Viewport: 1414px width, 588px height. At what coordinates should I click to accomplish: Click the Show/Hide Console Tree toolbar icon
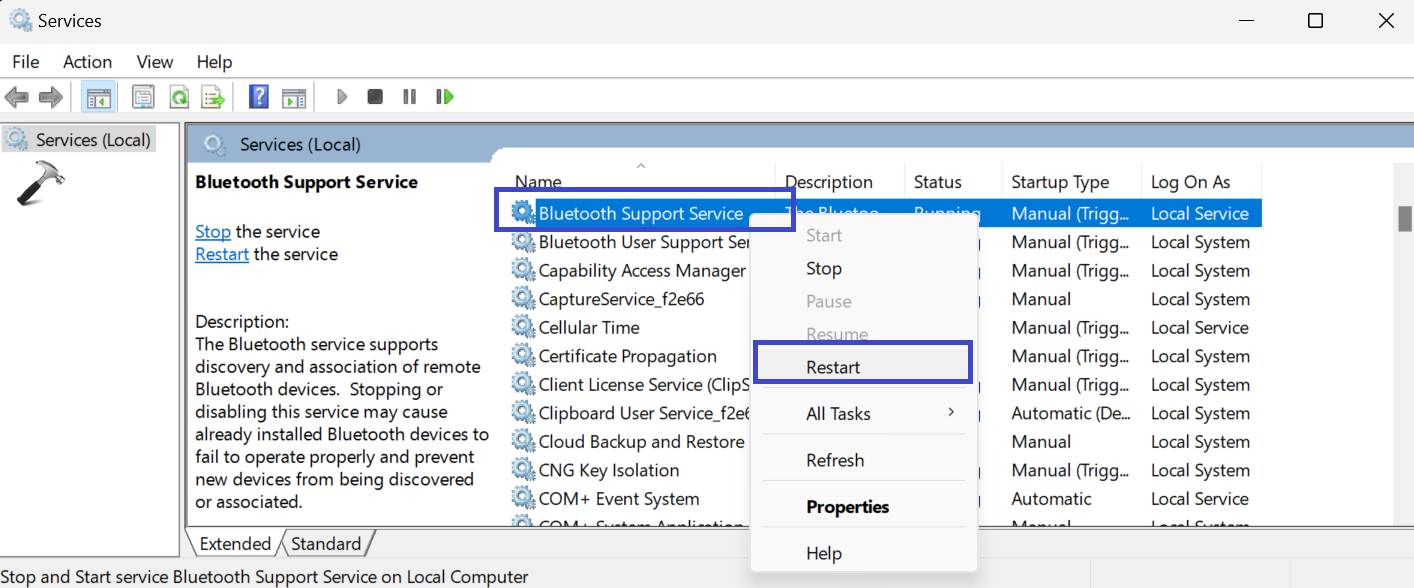[99, 97]
